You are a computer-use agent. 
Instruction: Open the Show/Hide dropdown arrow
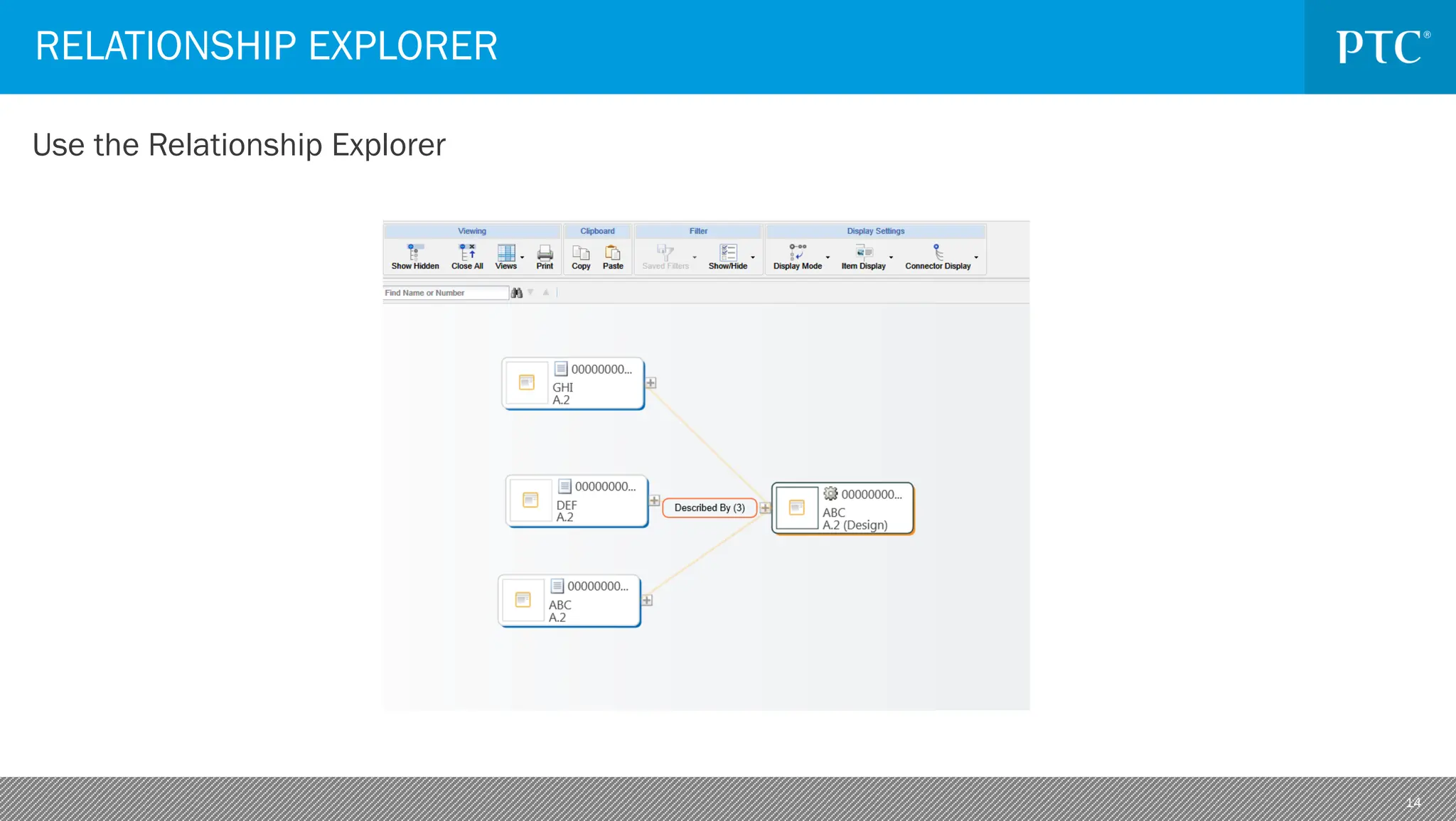pyautogui.click(x=753, y=258)
